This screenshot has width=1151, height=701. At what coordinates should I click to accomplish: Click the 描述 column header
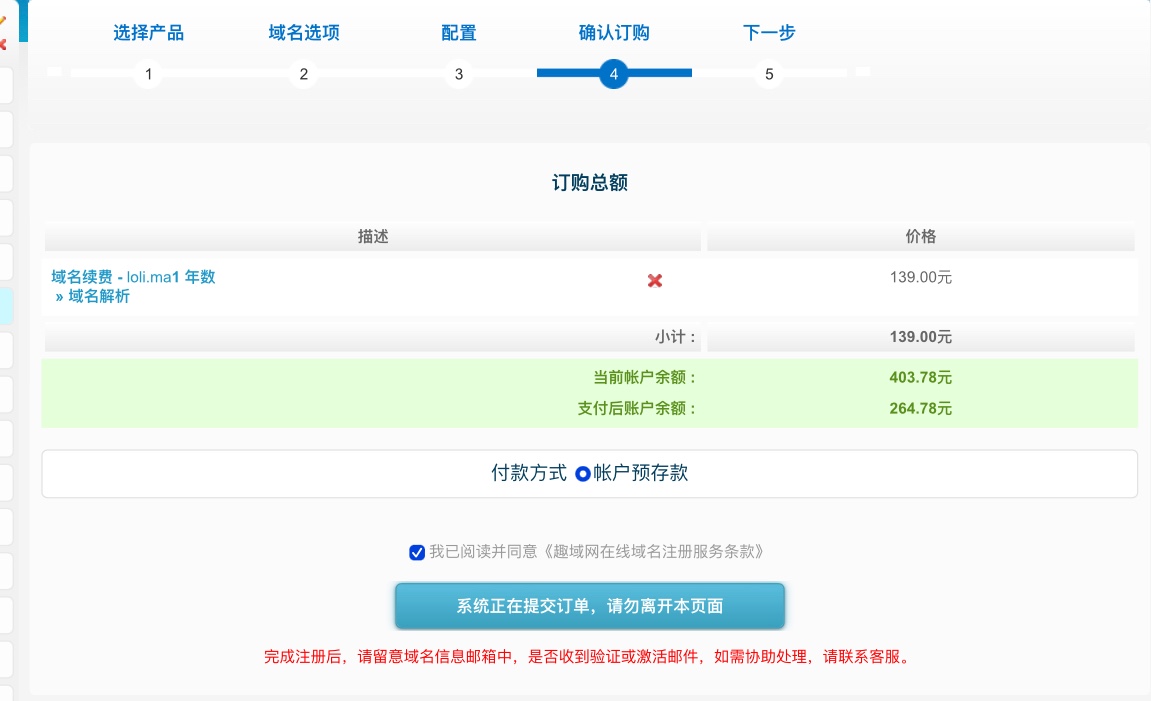[x=372, y=237]
